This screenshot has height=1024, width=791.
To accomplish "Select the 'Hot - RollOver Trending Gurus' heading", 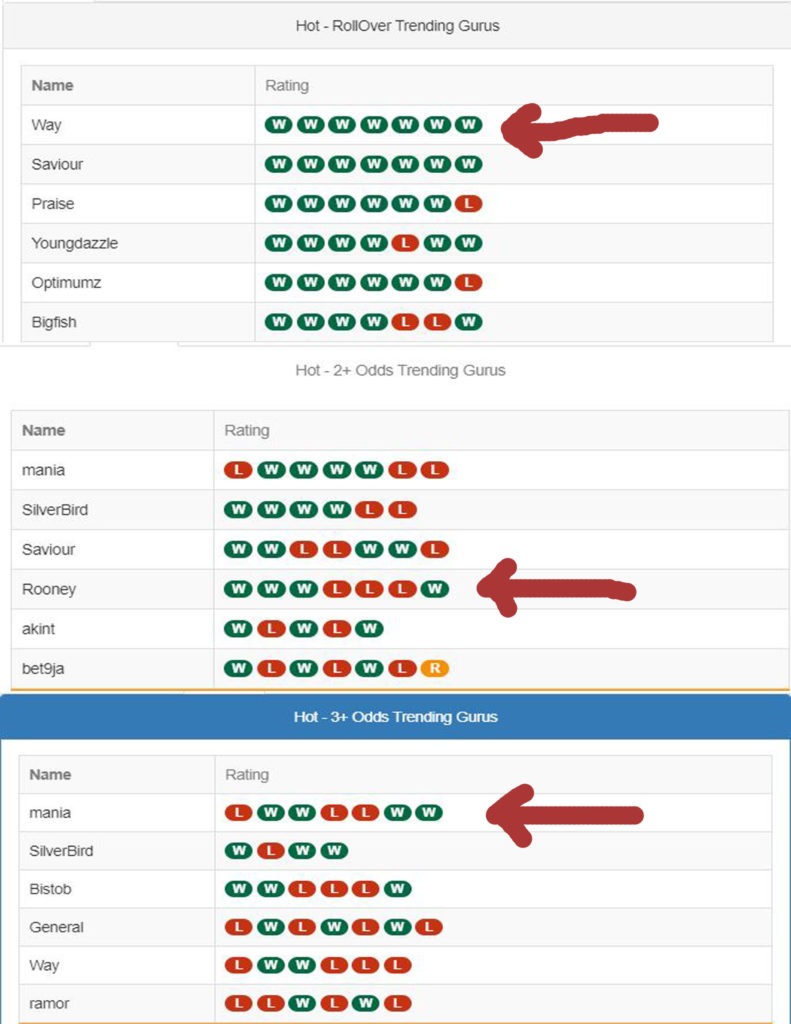I will 397,26.
